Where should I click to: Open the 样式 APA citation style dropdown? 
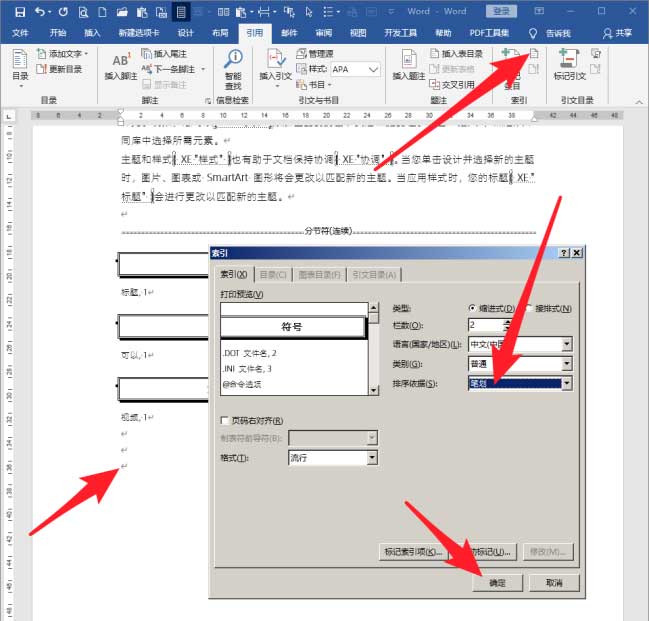coord(373,69)
